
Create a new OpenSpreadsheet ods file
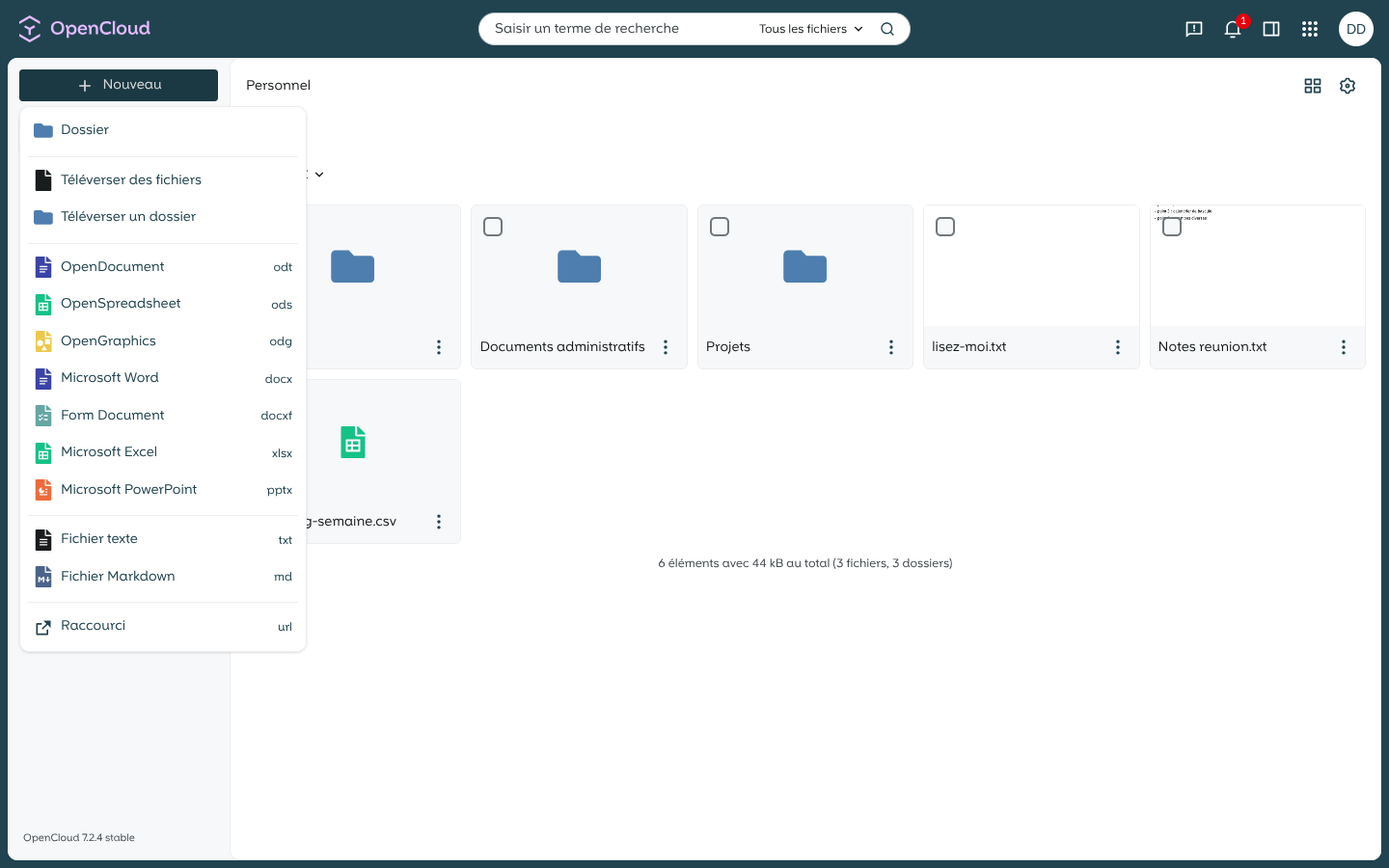coord(163,304)
